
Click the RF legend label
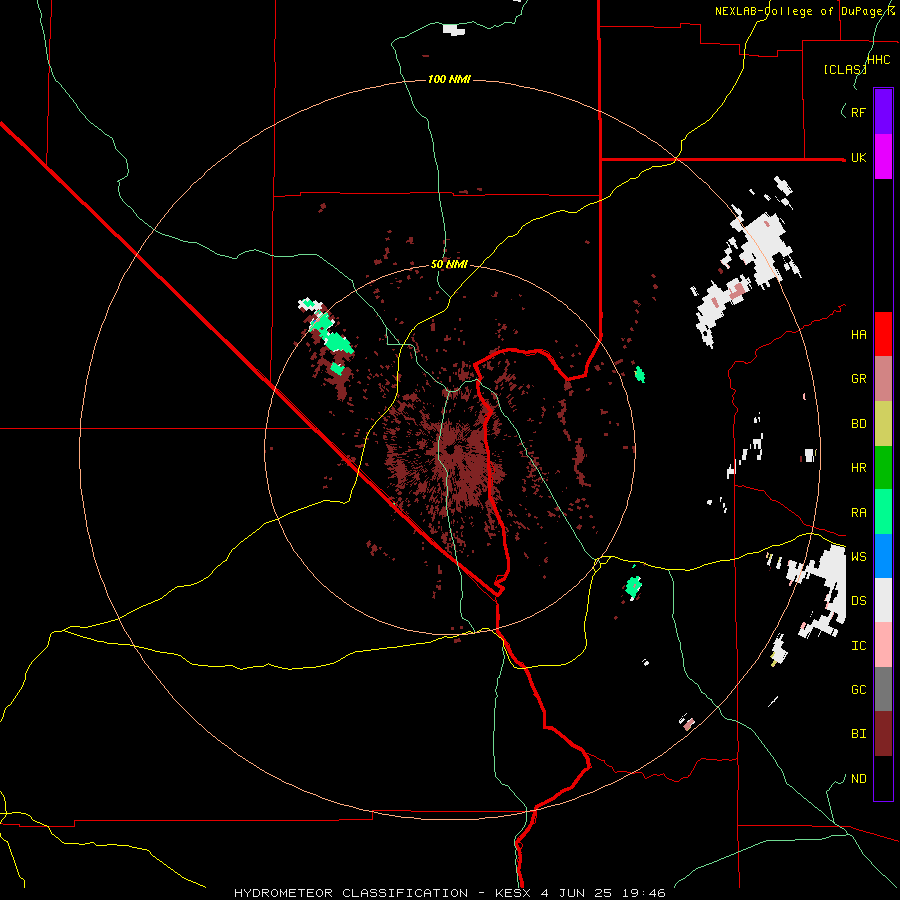pyautogui.click(x=858, y=112)
